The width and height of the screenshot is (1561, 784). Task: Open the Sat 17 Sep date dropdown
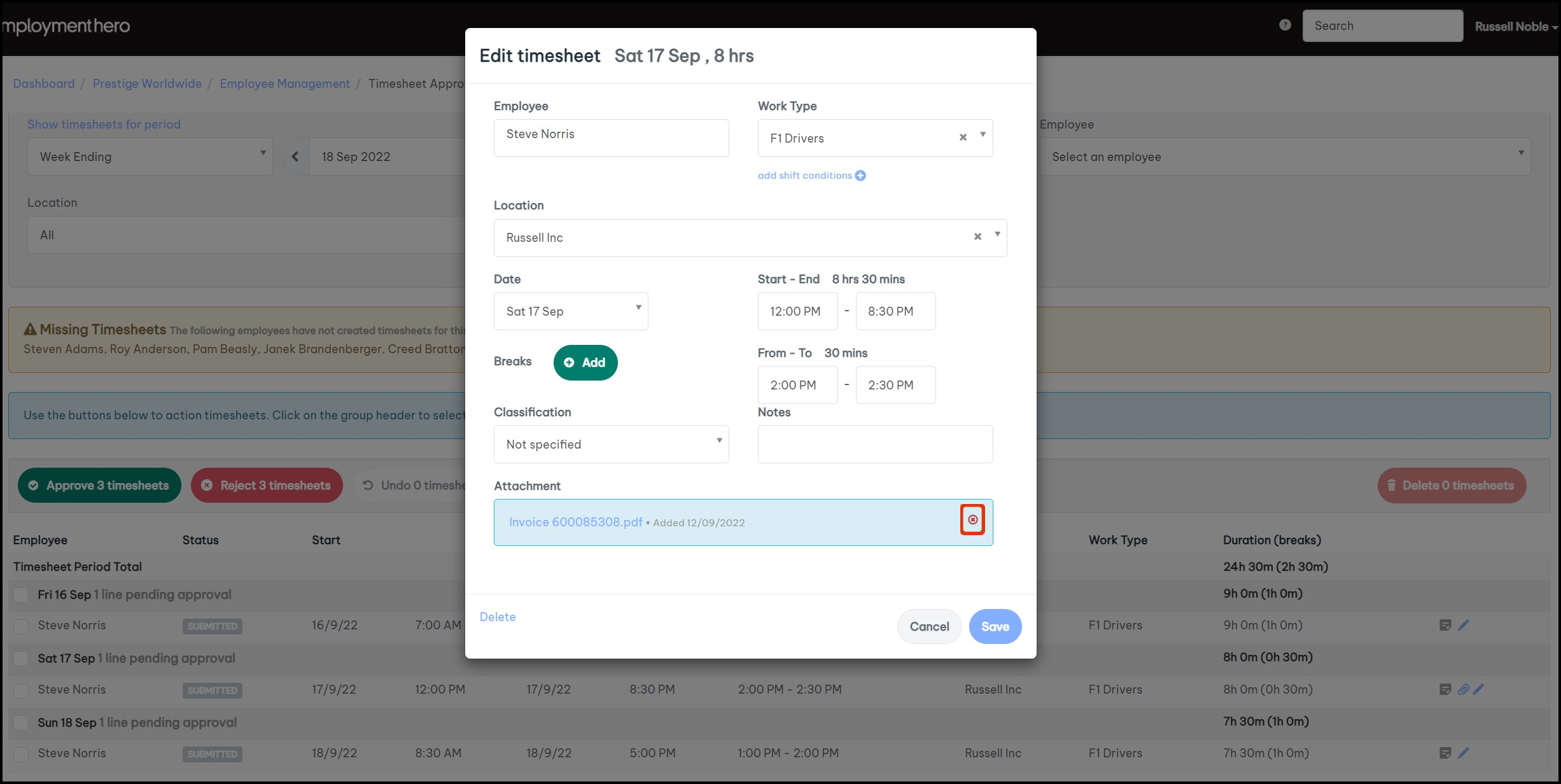click(570, 311)
